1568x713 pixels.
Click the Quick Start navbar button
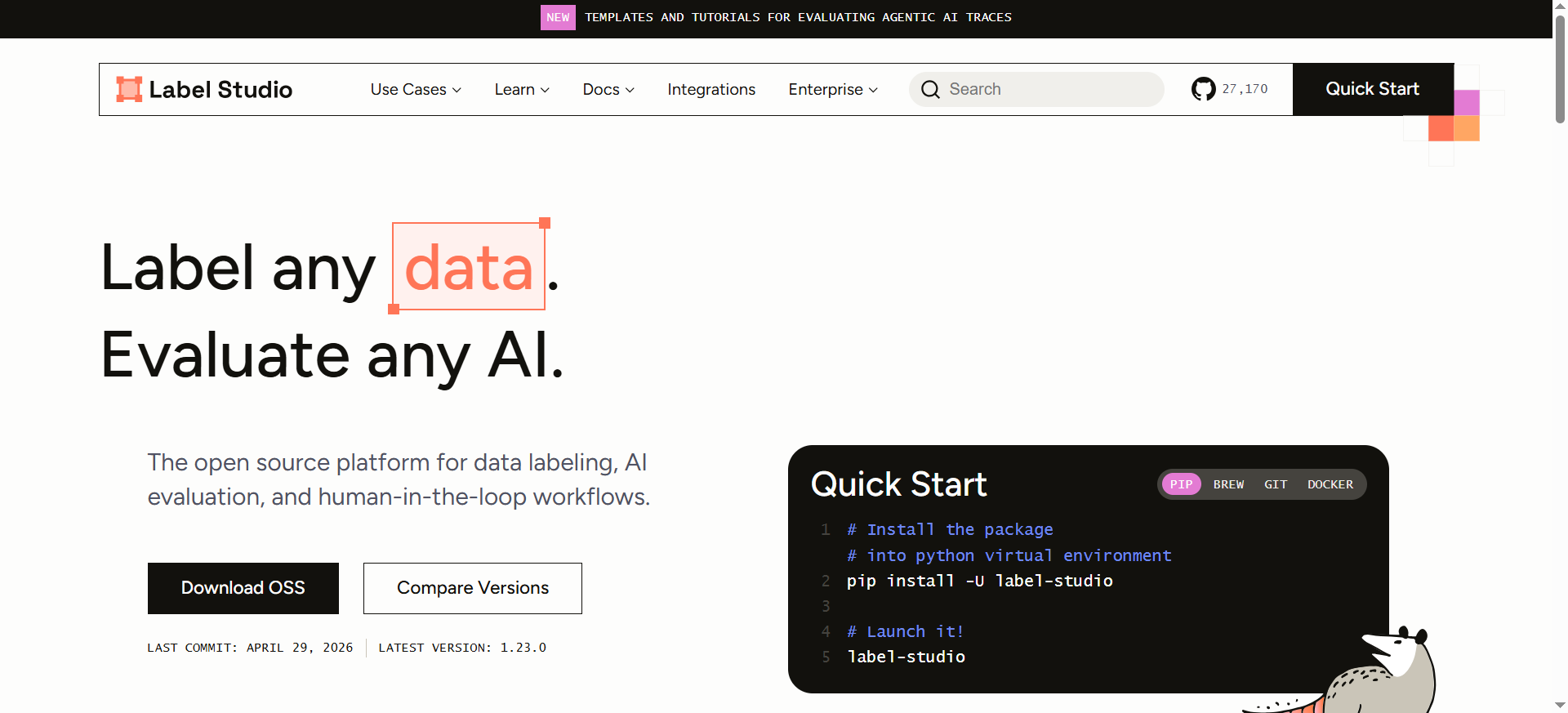1373,89
